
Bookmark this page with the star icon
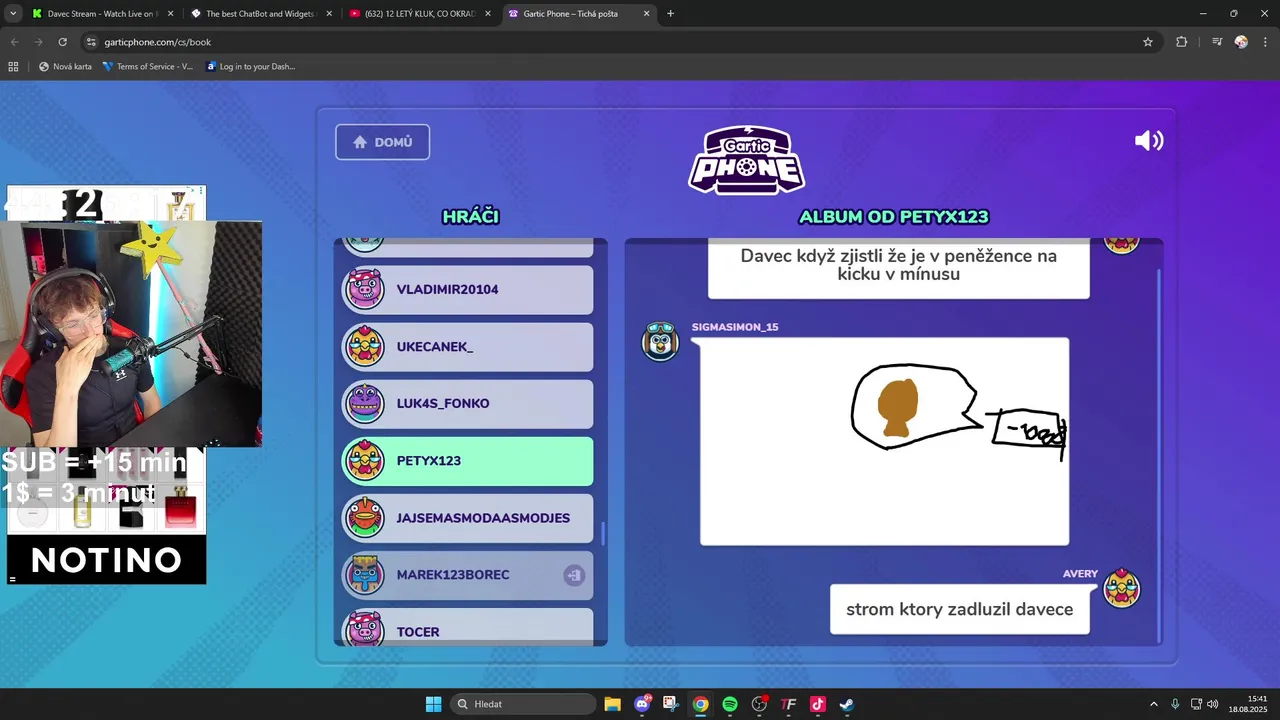pyautogui.click(x=1148, y=42)
